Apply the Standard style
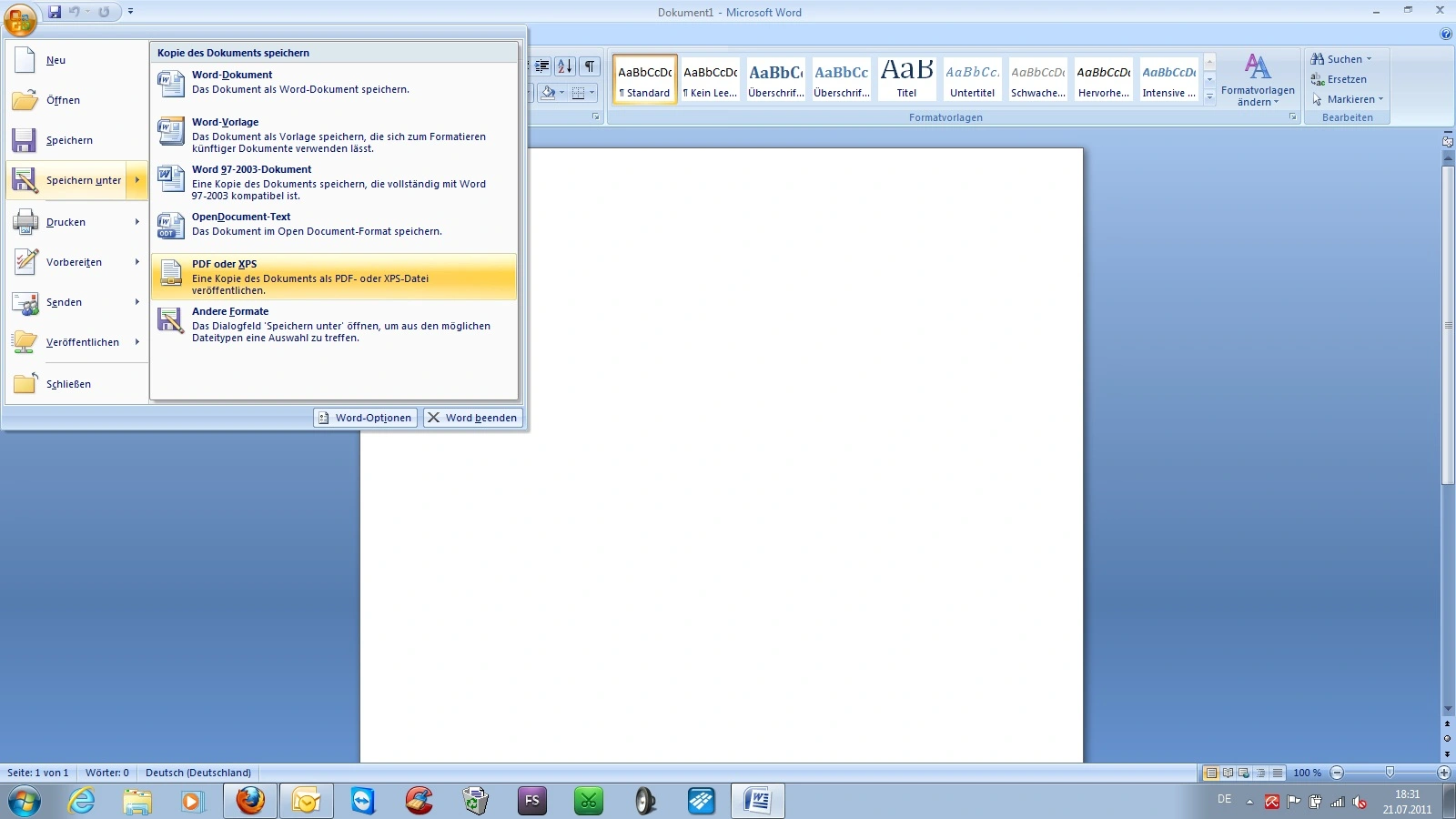The image size is (1456, 819). coord(645,79)
